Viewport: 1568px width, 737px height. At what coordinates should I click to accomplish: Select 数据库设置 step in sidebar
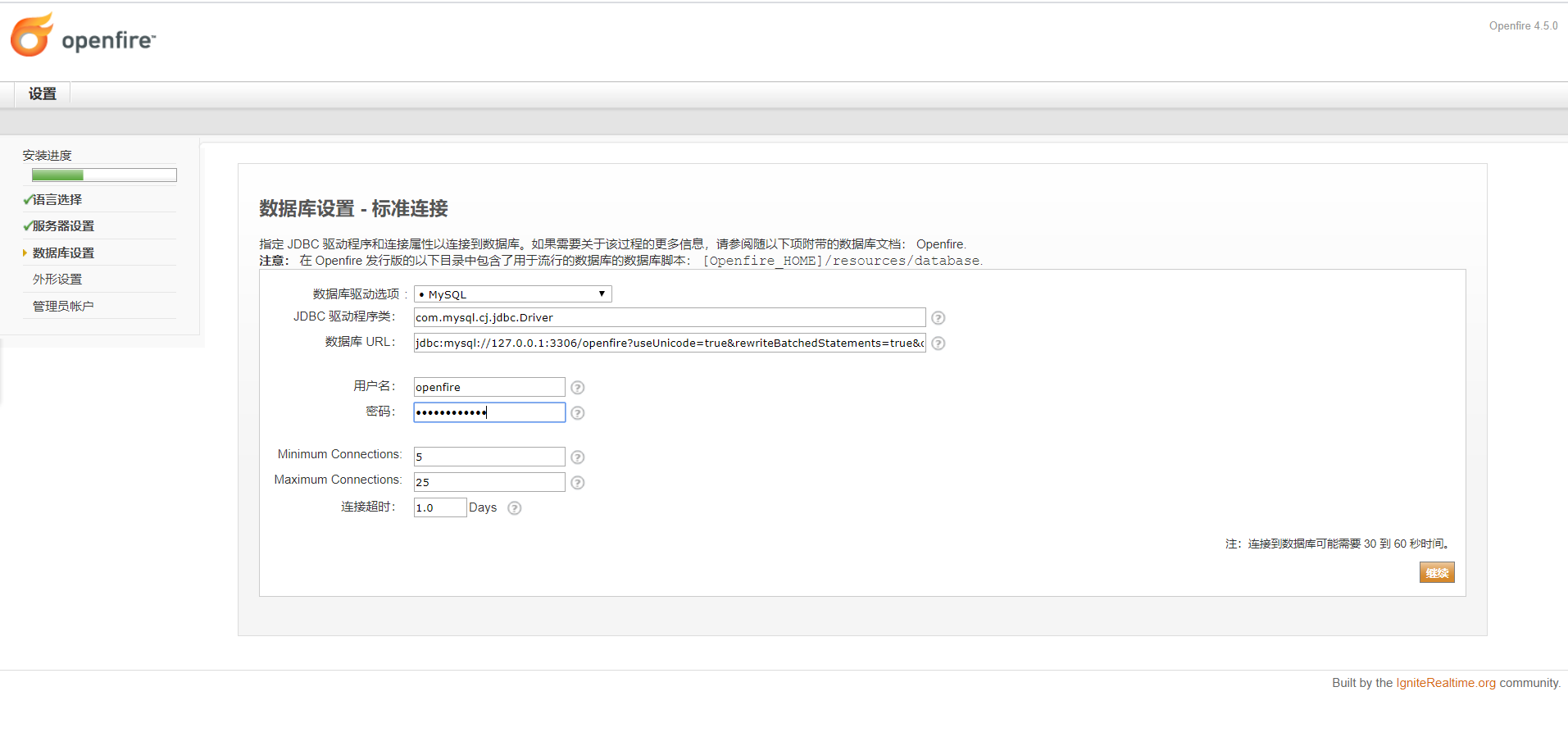click(x=63, y=252)
